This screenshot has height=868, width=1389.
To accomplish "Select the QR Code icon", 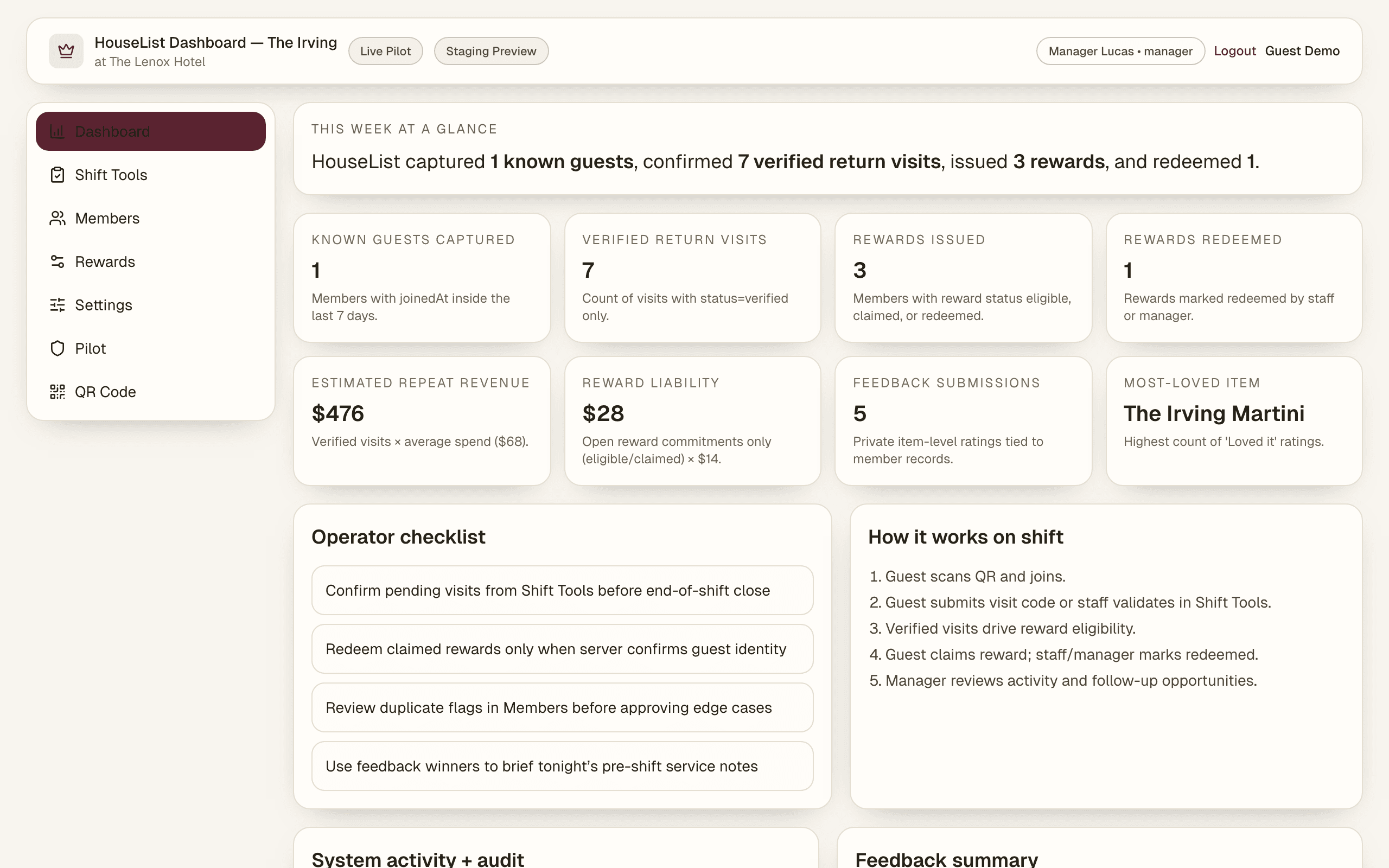I will pyautogui.click(x=57, y=392).
